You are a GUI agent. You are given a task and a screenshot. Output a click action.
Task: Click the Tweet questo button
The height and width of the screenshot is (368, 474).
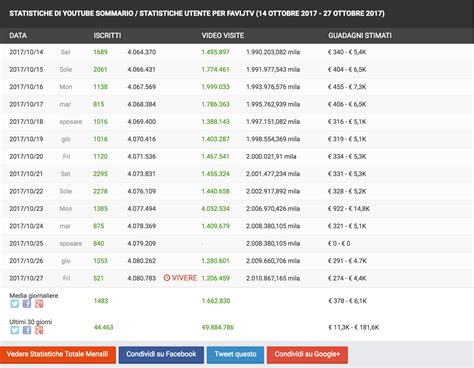235,355
